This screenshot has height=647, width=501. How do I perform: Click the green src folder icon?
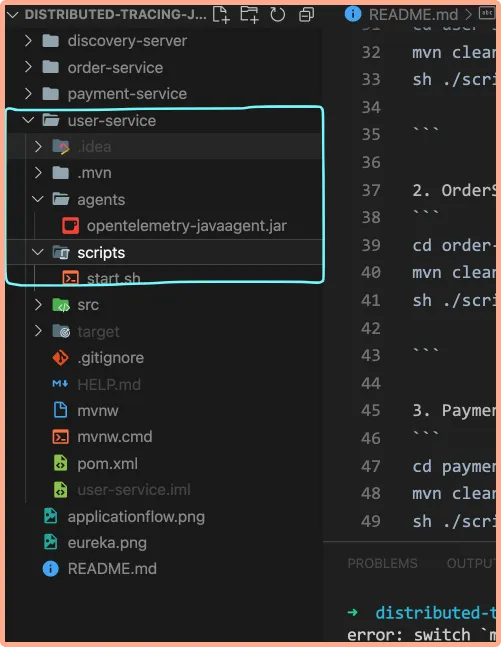click(x=61, y=305)
